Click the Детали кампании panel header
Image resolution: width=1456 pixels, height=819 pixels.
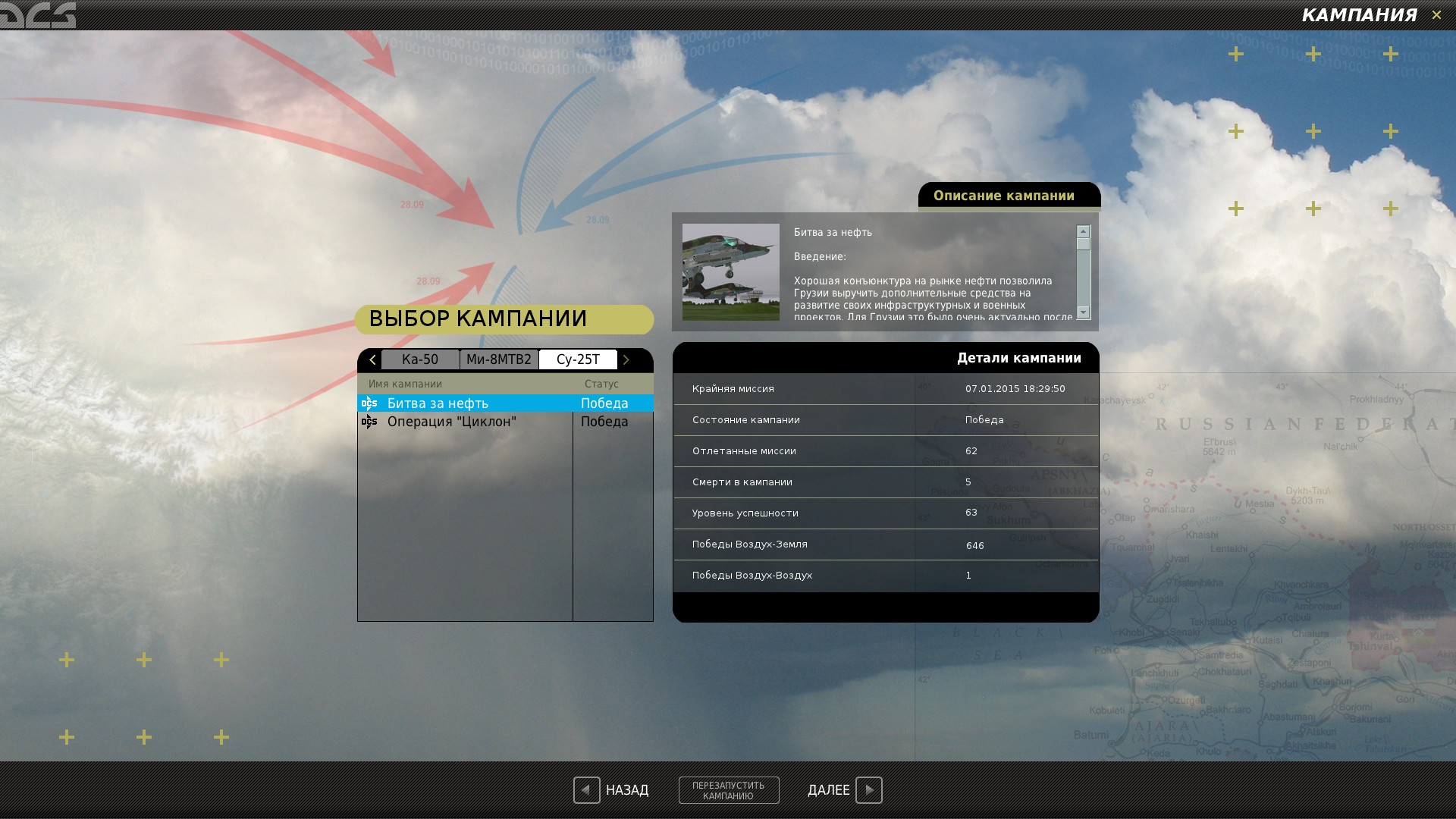pos(886,358)
